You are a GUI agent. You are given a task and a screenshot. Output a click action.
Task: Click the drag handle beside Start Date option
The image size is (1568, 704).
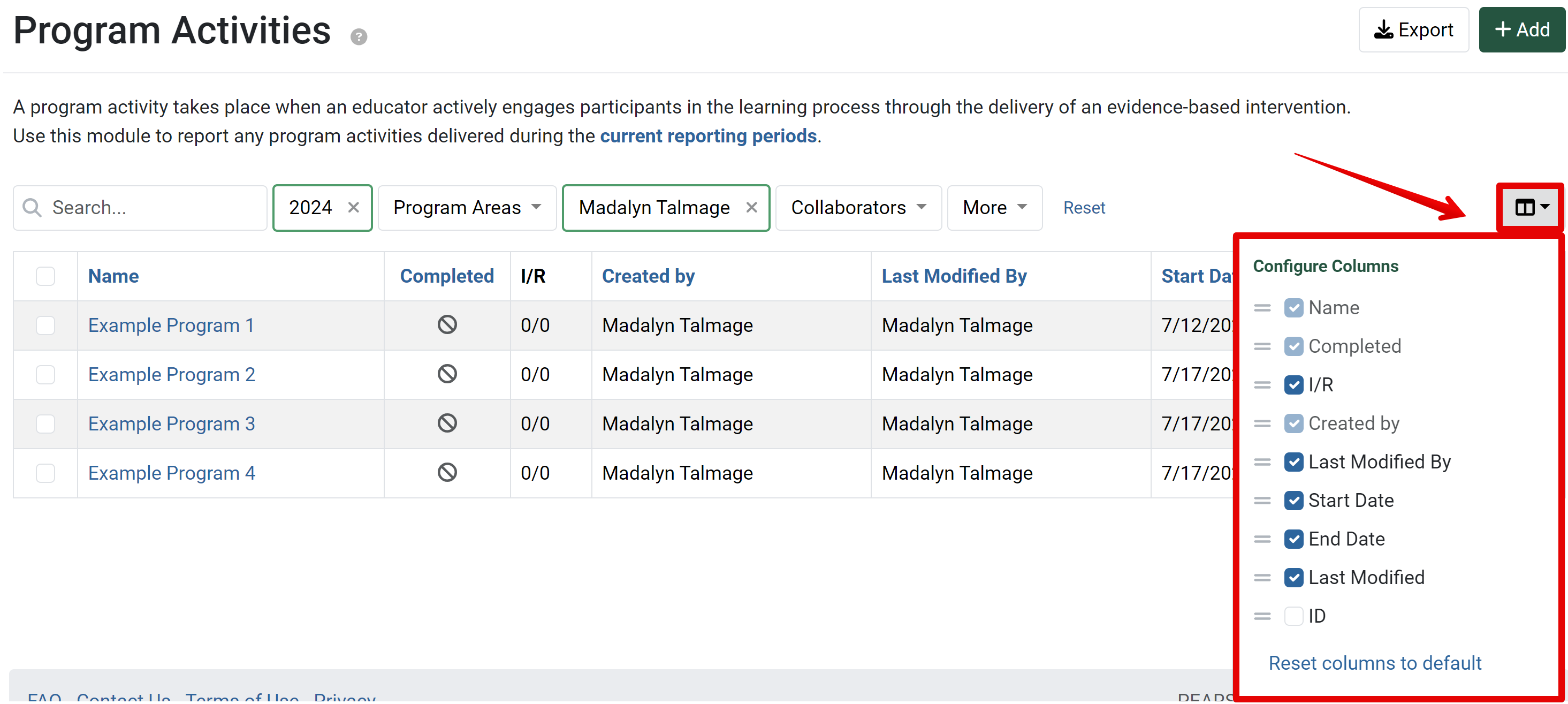point(1262,501)
